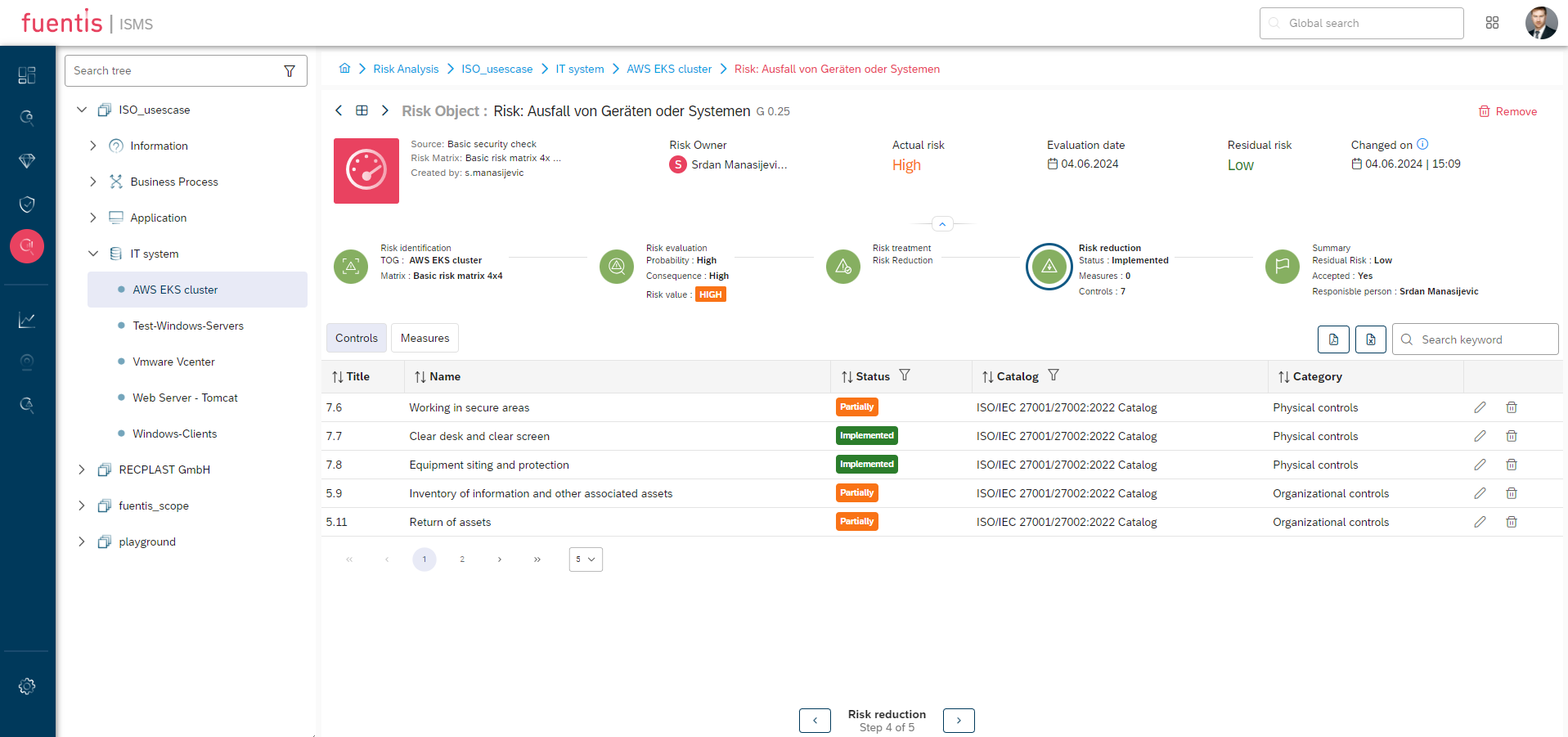Click the shield compliance icon in sidebar
This screenshot has width=1568, height=737.
pyautogui.click(x=26, y=204)
